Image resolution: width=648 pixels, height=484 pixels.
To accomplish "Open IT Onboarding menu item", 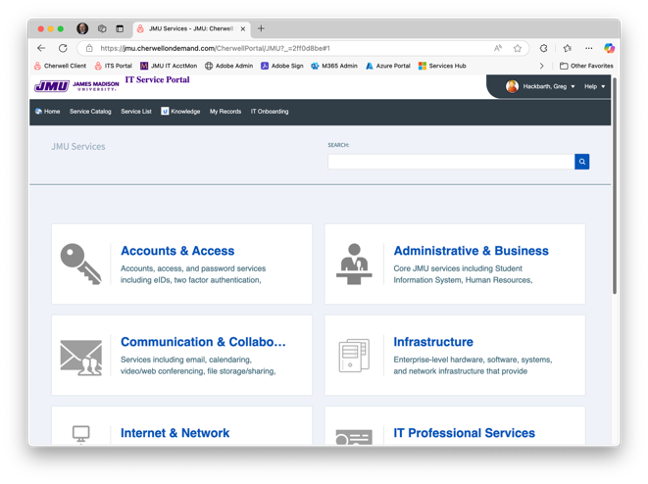I will coord(269,112).
